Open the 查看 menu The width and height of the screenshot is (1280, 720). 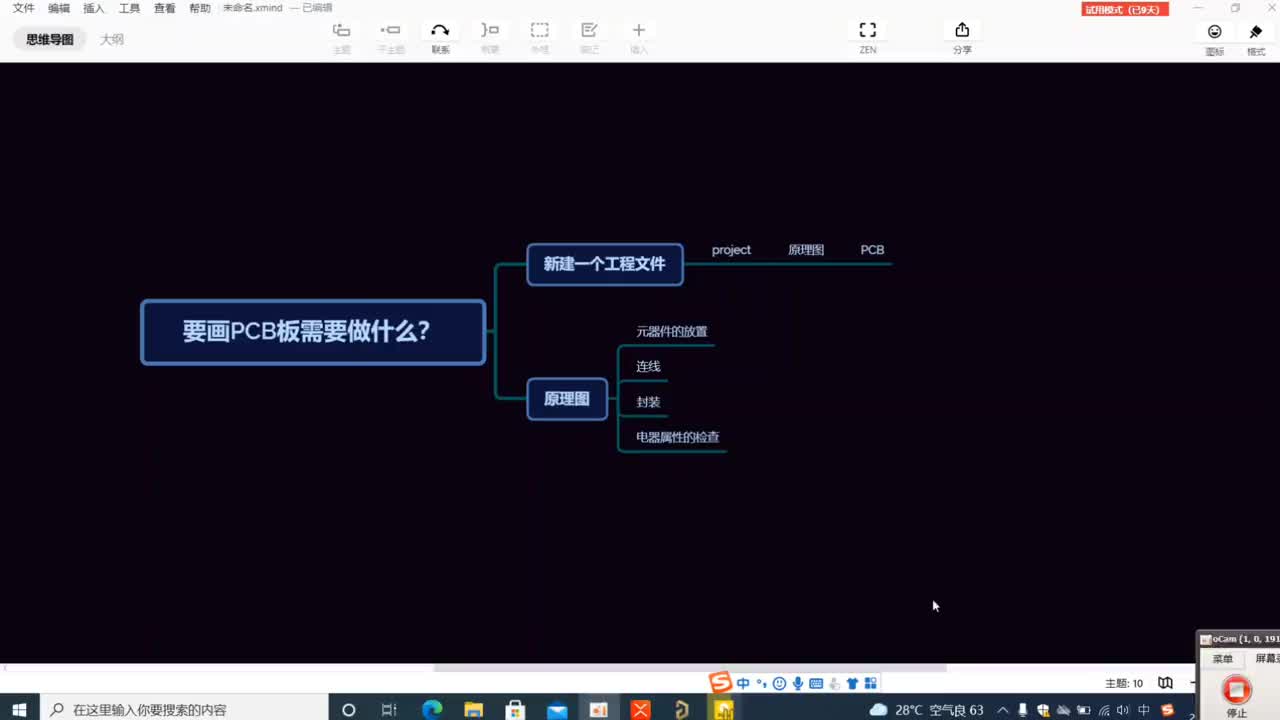(165, 8)
